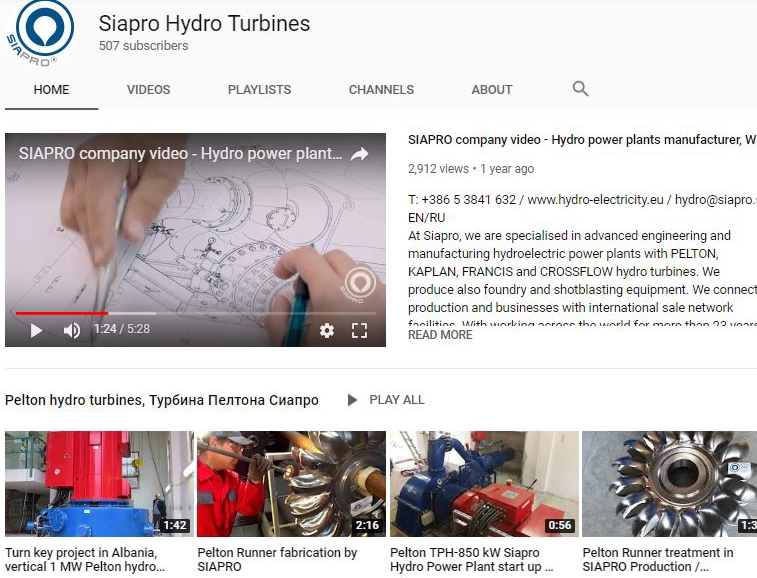Click the title 'Turn key project in Albania'
757x578 pixels.
[x=85, y=560]
